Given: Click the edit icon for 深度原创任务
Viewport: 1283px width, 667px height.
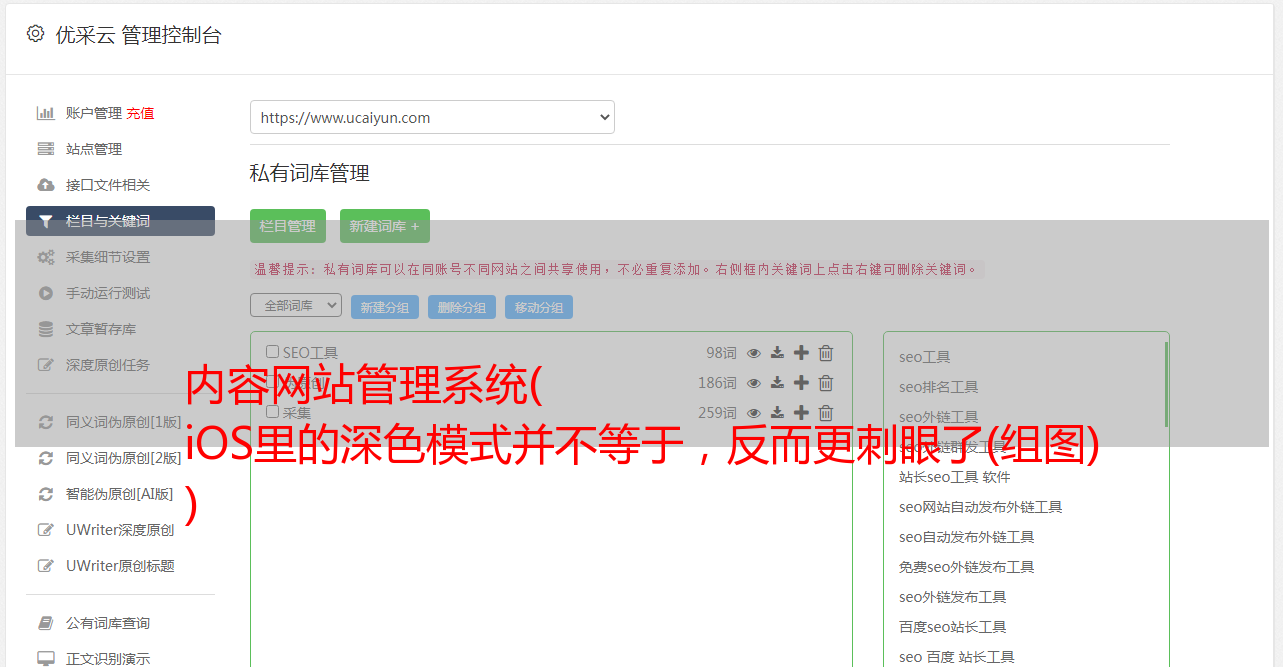Looking at the screenshot, I should (x=45, y=365).
